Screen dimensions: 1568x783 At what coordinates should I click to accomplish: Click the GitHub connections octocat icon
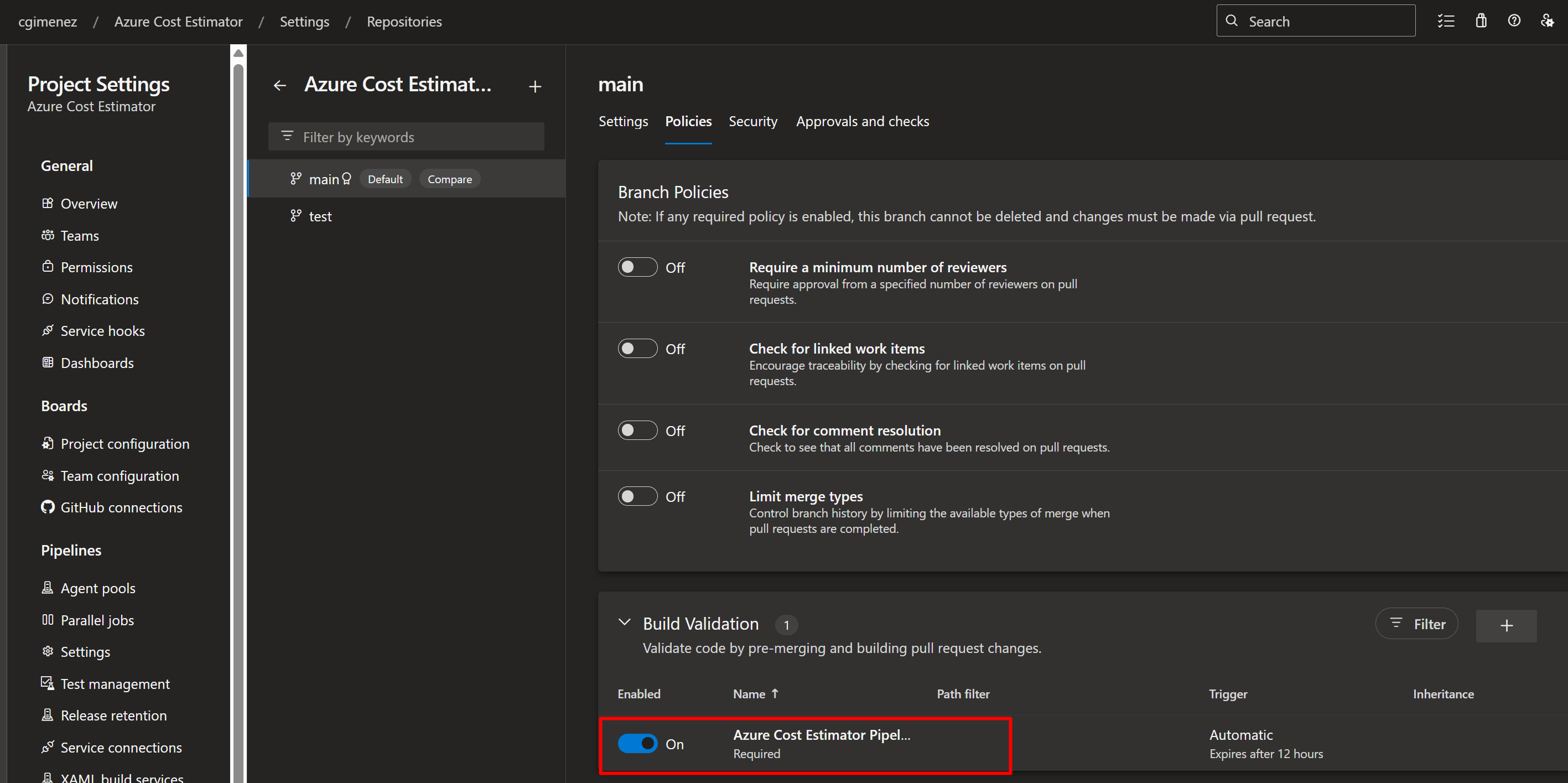coord(48,507)
